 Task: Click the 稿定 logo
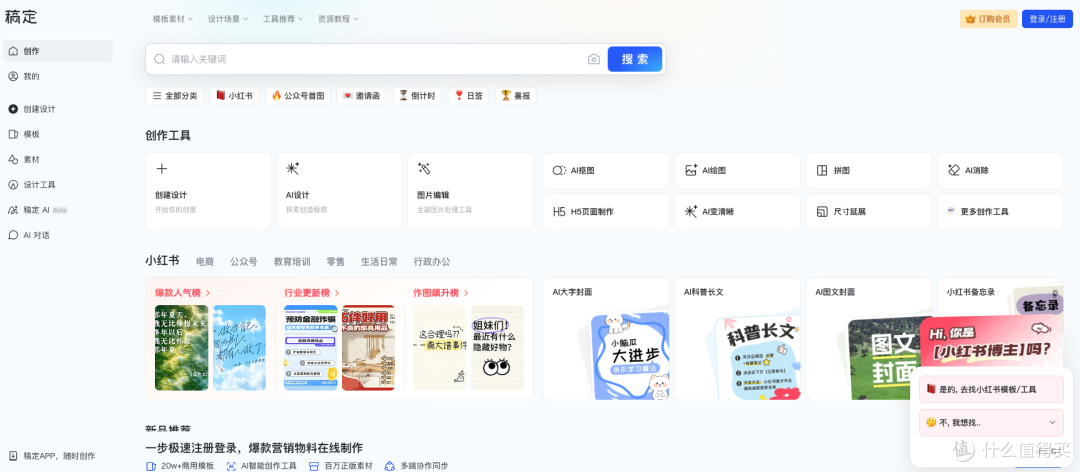click(21, 17)
